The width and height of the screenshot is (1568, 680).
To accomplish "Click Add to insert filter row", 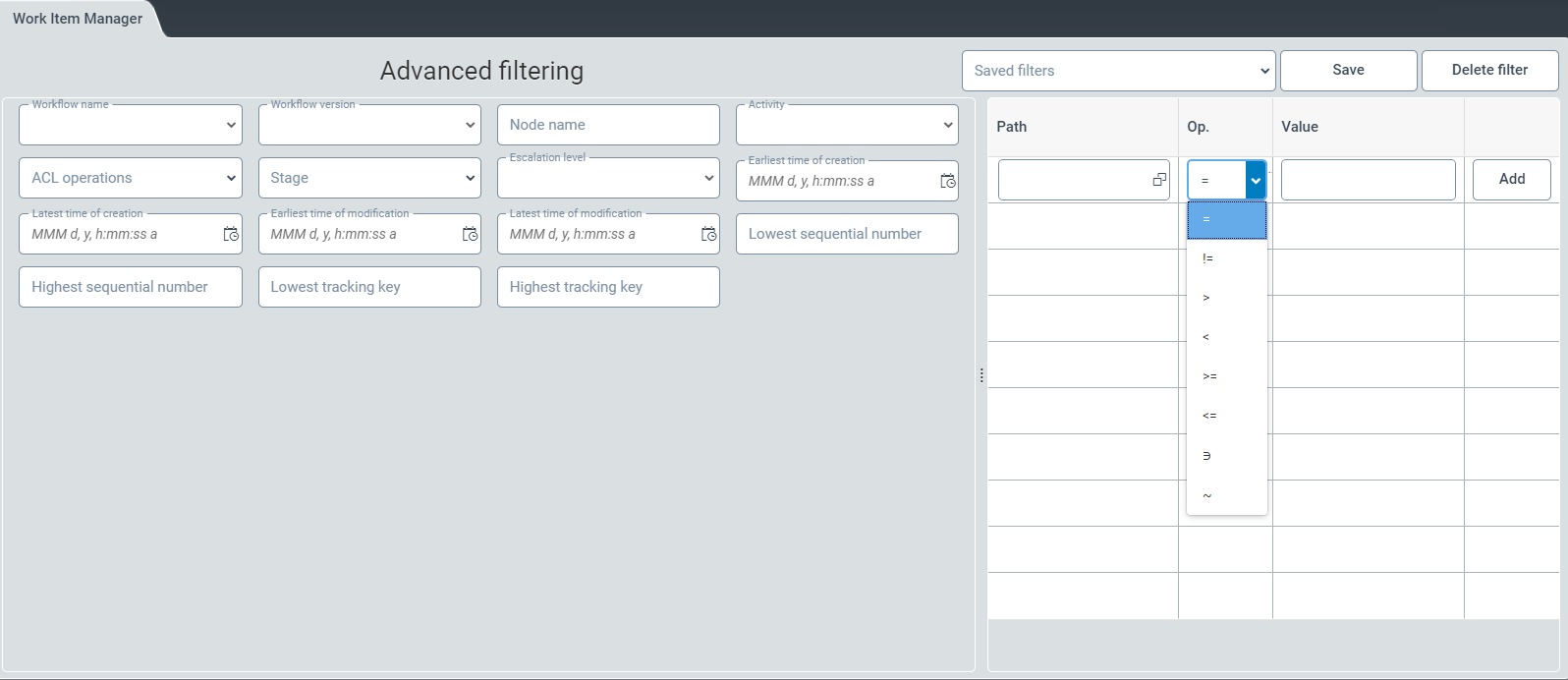I will (x=1511, y=179).
